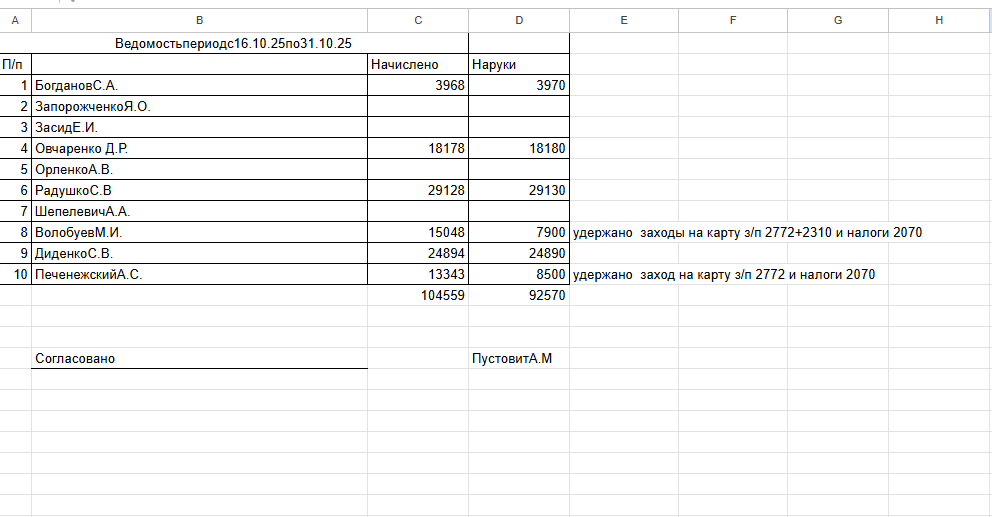Click the П/п header cell
The width and height of the screenshot is (992, 517).
click(x=15, y=65)
